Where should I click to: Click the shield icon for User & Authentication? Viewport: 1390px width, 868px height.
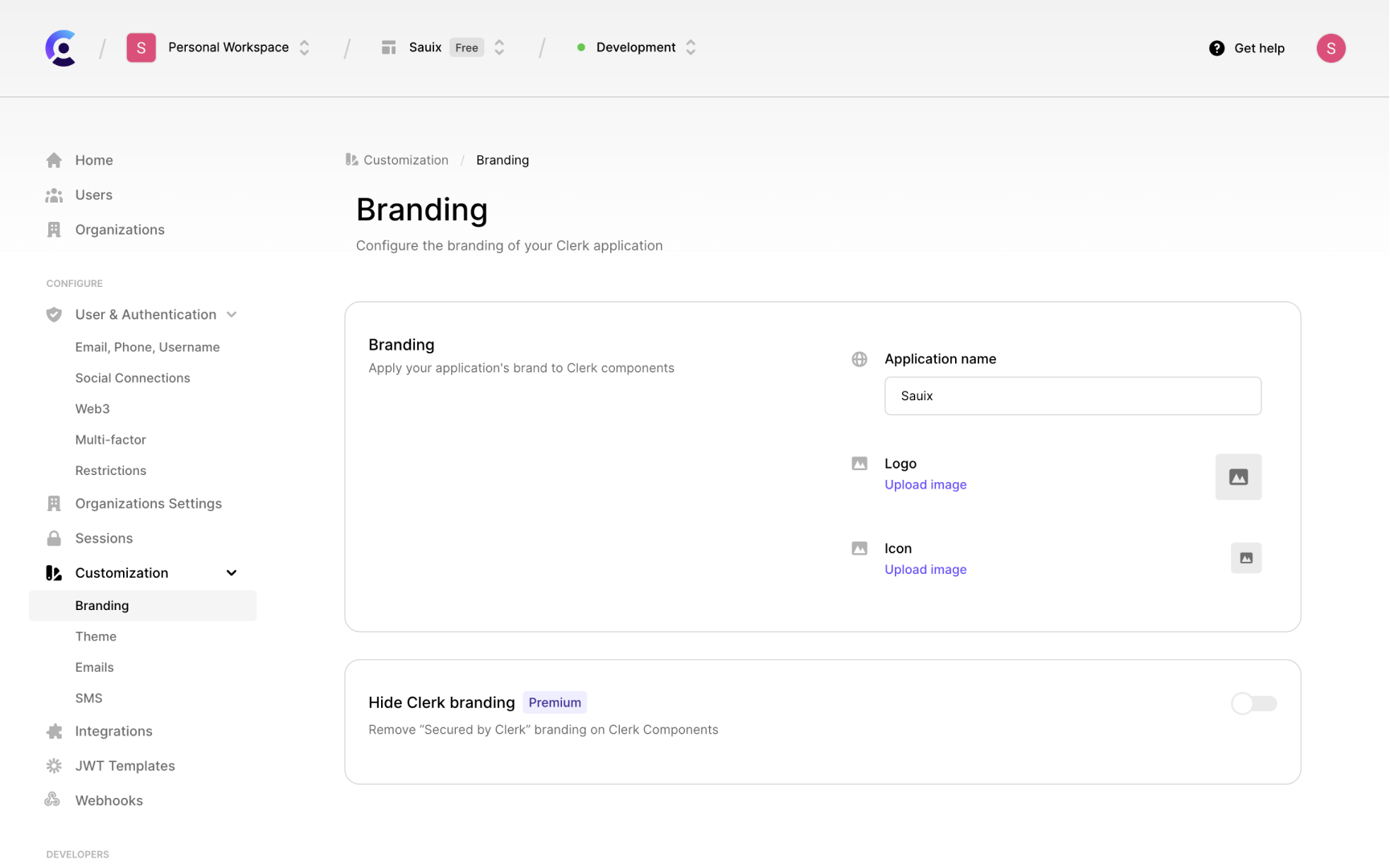tap(53, 314)
